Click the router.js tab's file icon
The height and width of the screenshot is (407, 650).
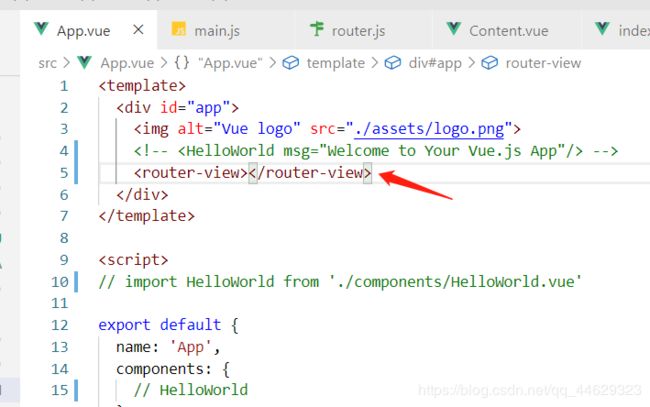(317, 29)
